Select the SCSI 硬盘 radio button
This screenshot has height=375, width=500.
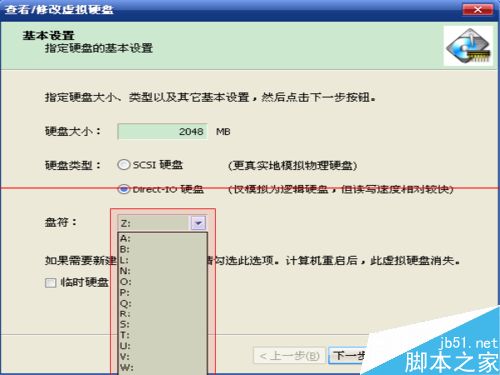pyautogui.click(x=124, y=165)
